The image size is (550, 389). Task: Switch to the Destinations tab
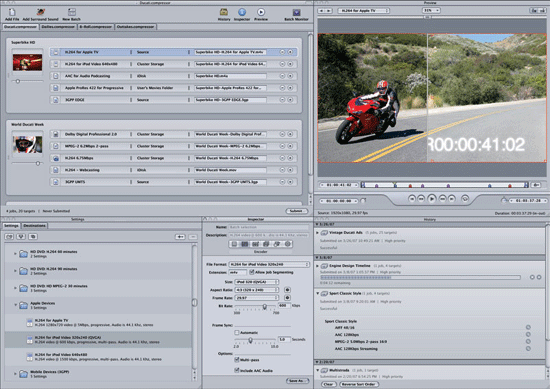pos(34,226)
